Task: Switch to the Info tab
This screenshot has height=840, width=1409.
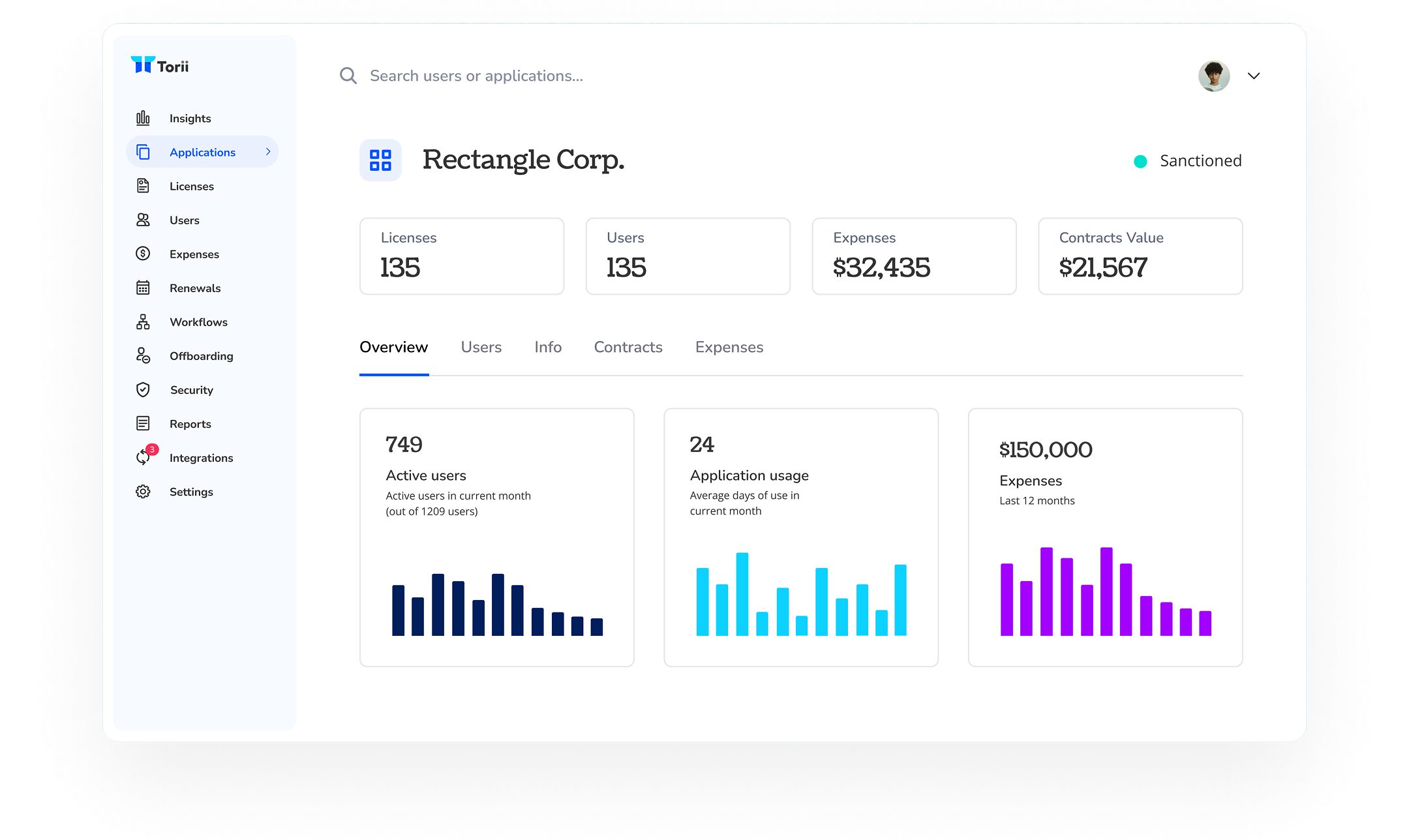Action: (547, 347)
